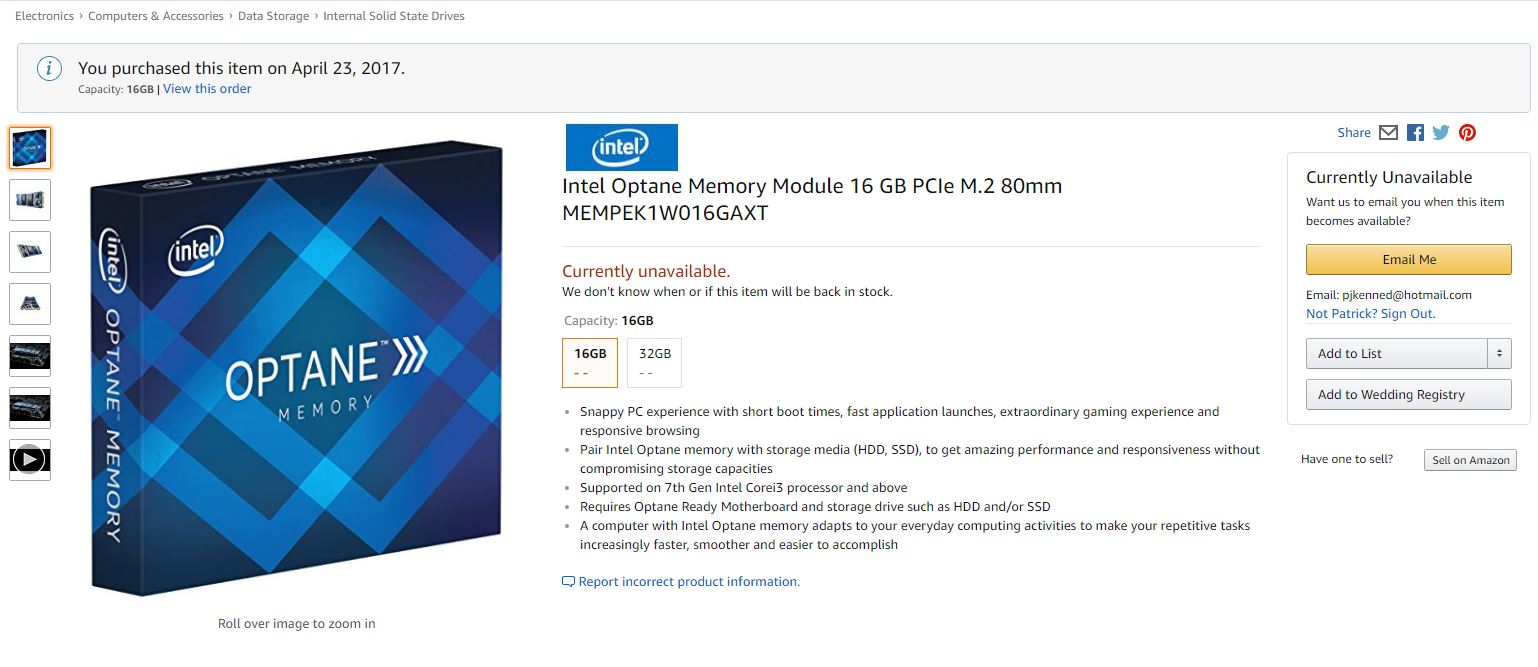Share this item on Facebook
Screen dimensions: 1538x667
1415,133
